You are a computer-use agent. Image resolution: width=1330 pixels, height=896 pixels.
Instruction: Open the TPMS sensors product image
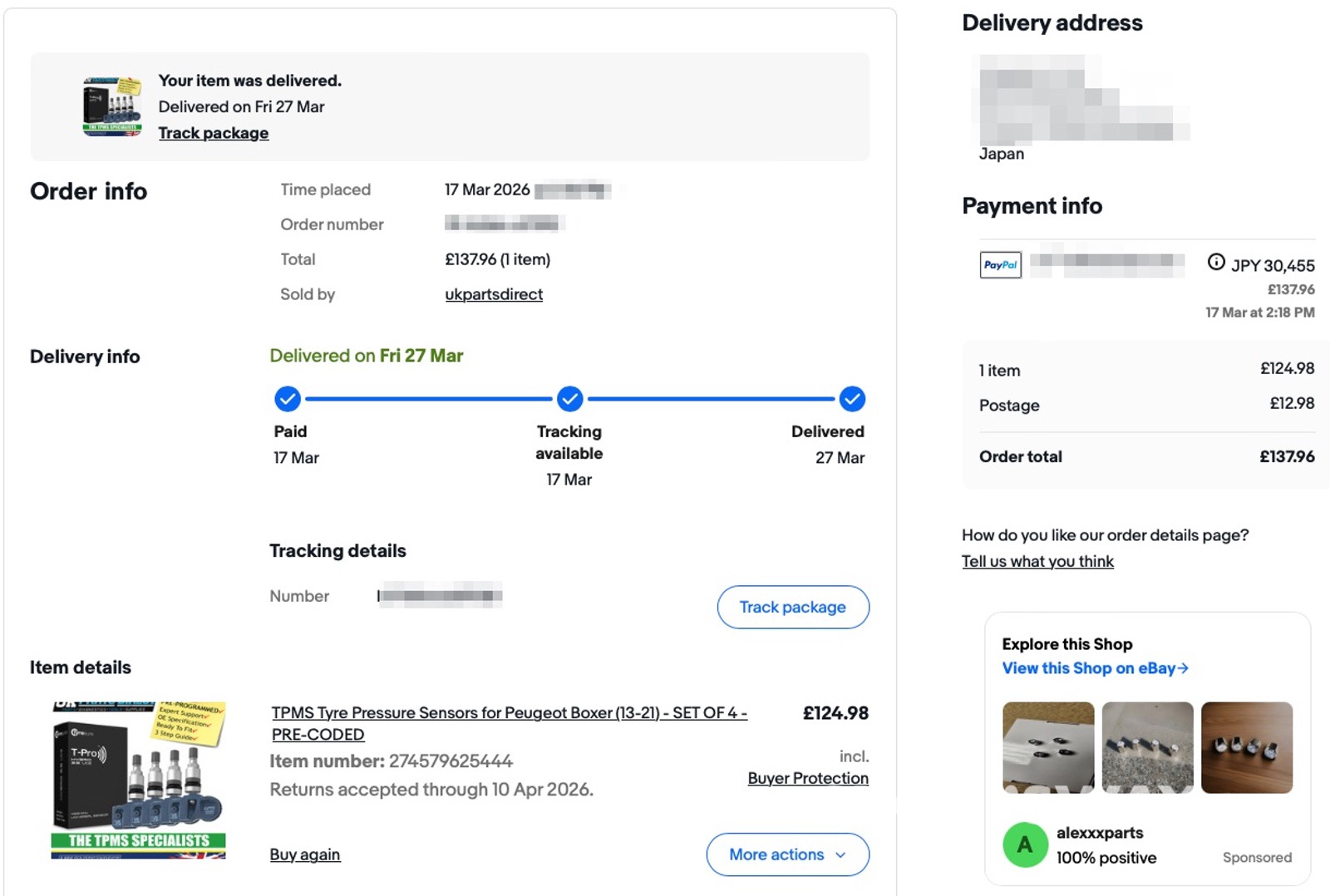(x=139, y=780)
